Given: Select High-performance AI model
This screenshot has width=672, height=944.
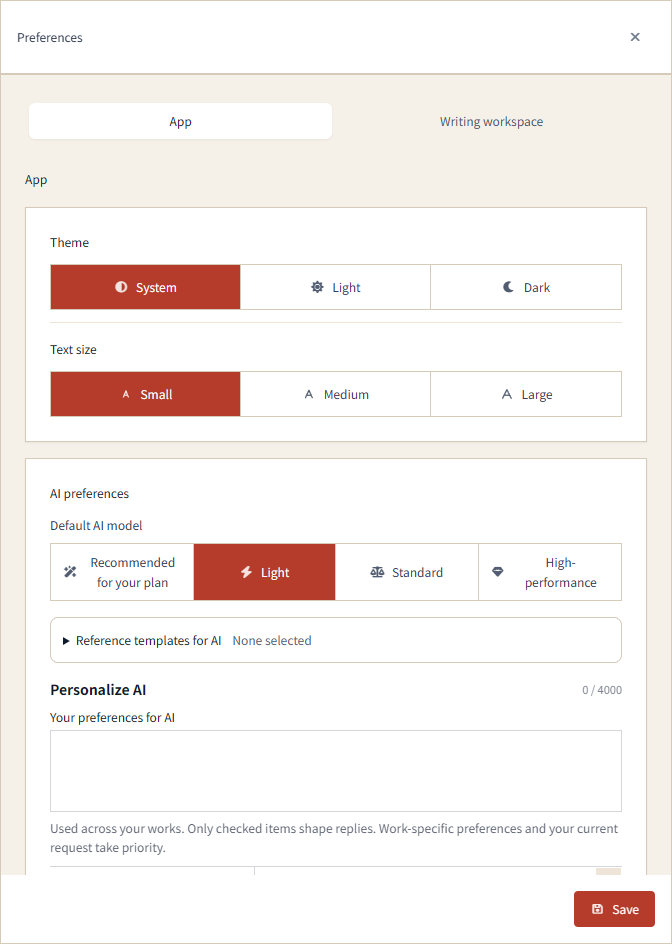Looking at the screenshot, I should point(550,572).
